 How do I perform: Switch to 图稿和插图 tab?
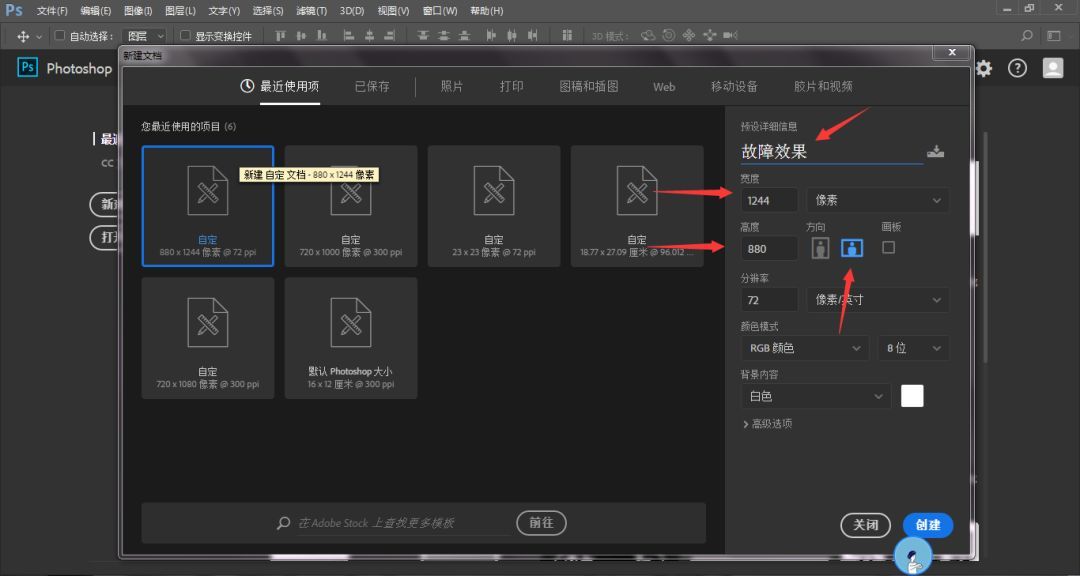[589, 86]
